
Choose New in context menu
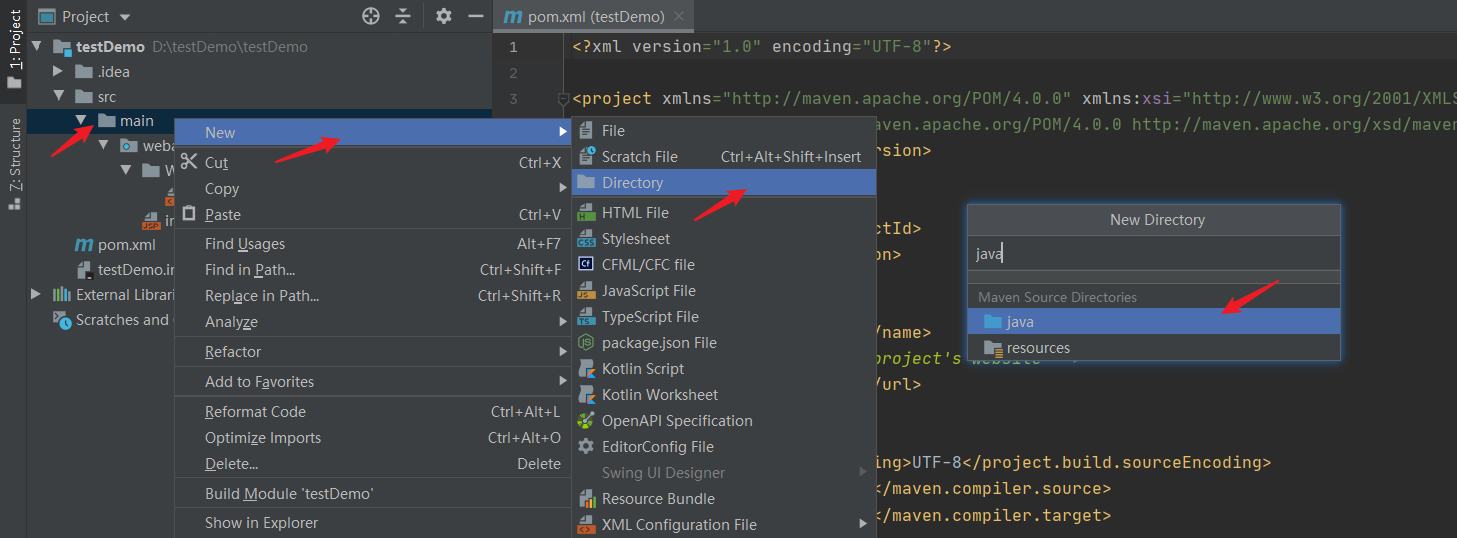(373, 133)
